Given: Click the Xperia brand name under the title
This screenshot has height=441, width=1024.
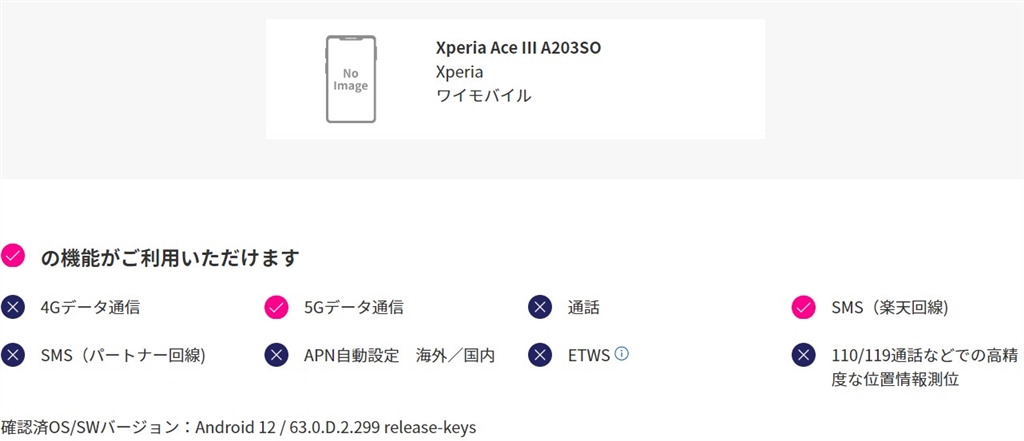Looking at the screenshot, I should point(460,72).
